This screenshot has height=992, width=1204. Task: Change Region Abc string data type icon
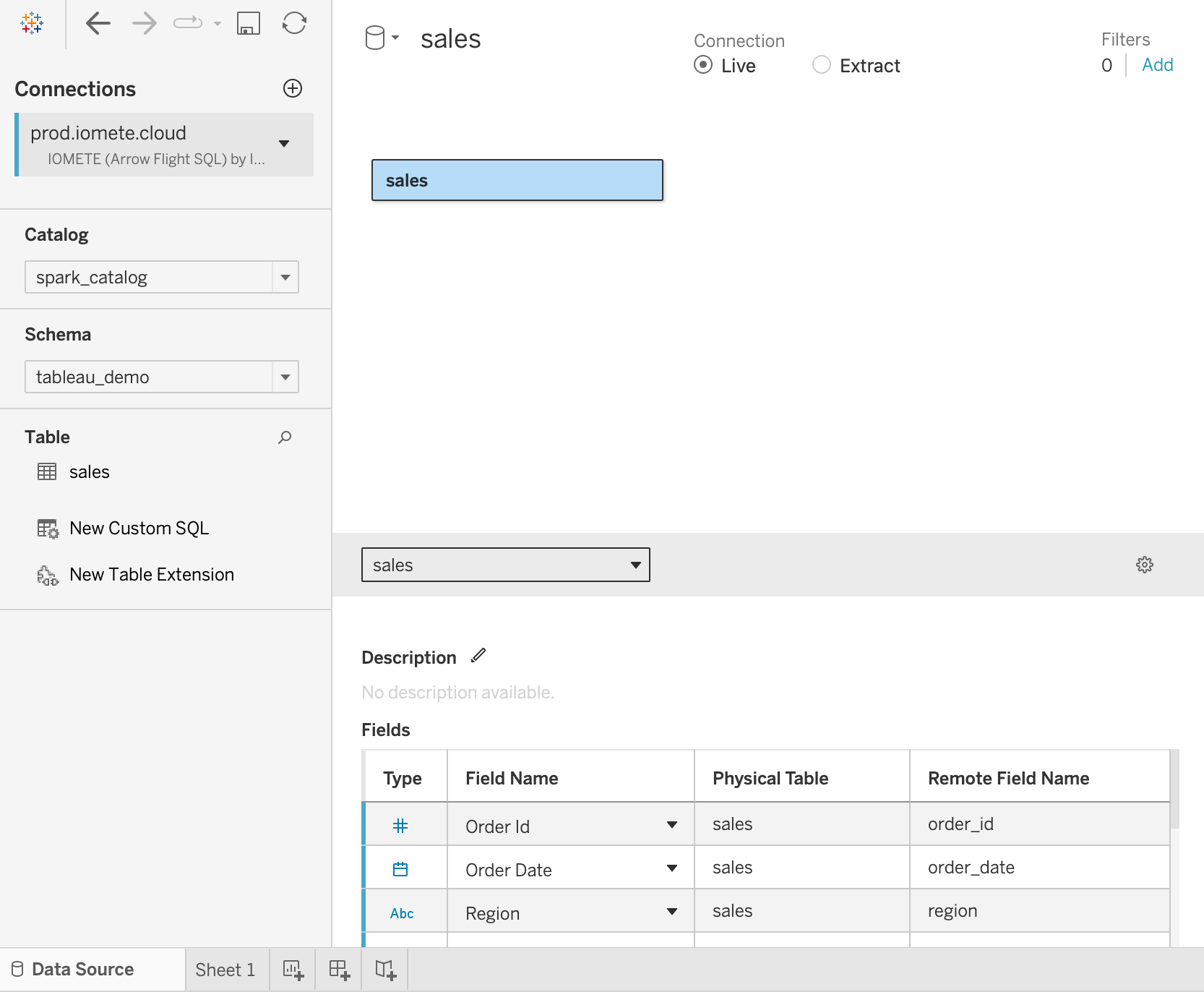click(402, 913)
